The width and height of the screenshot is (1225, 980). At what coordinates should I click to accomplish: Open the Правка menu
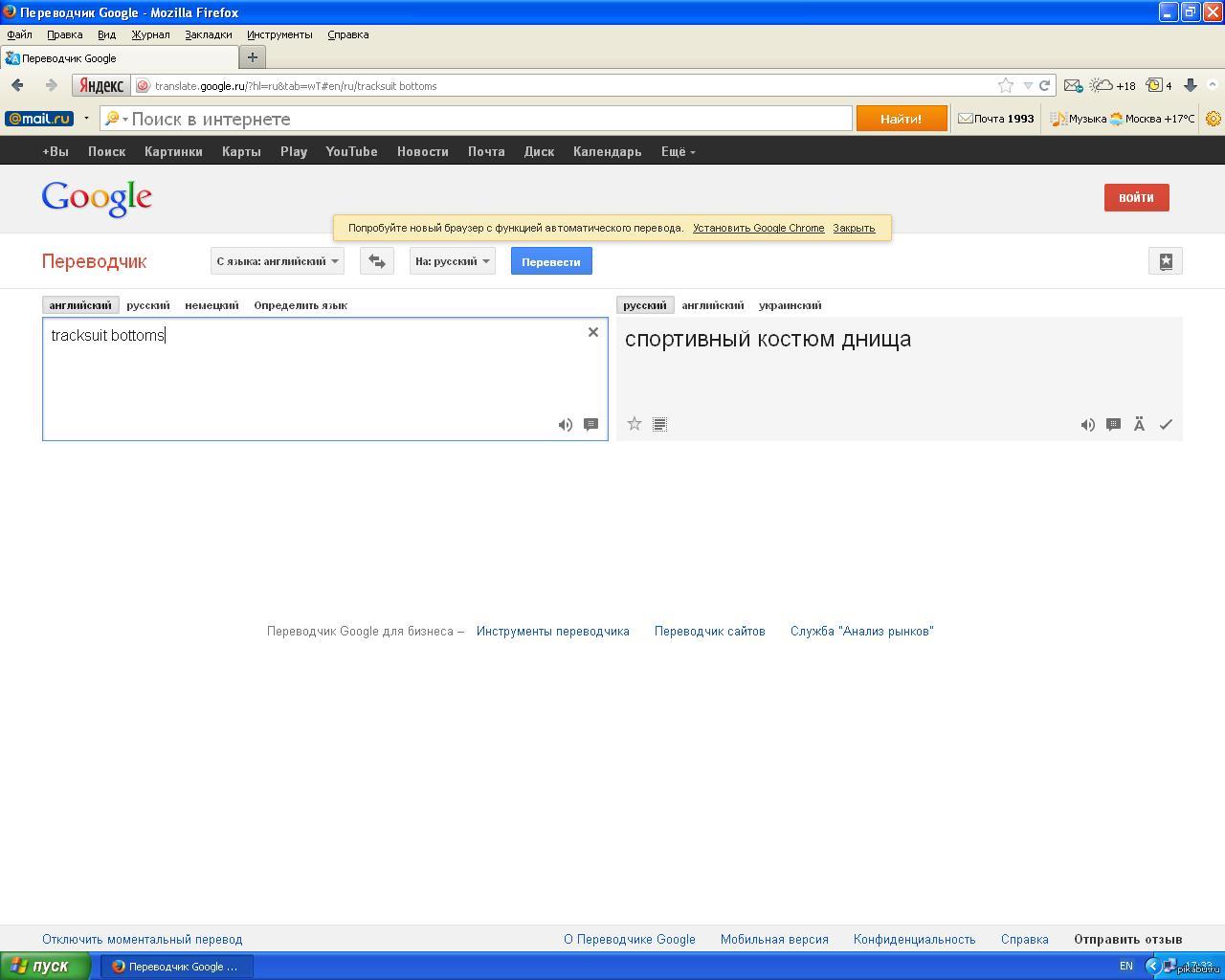64,34
